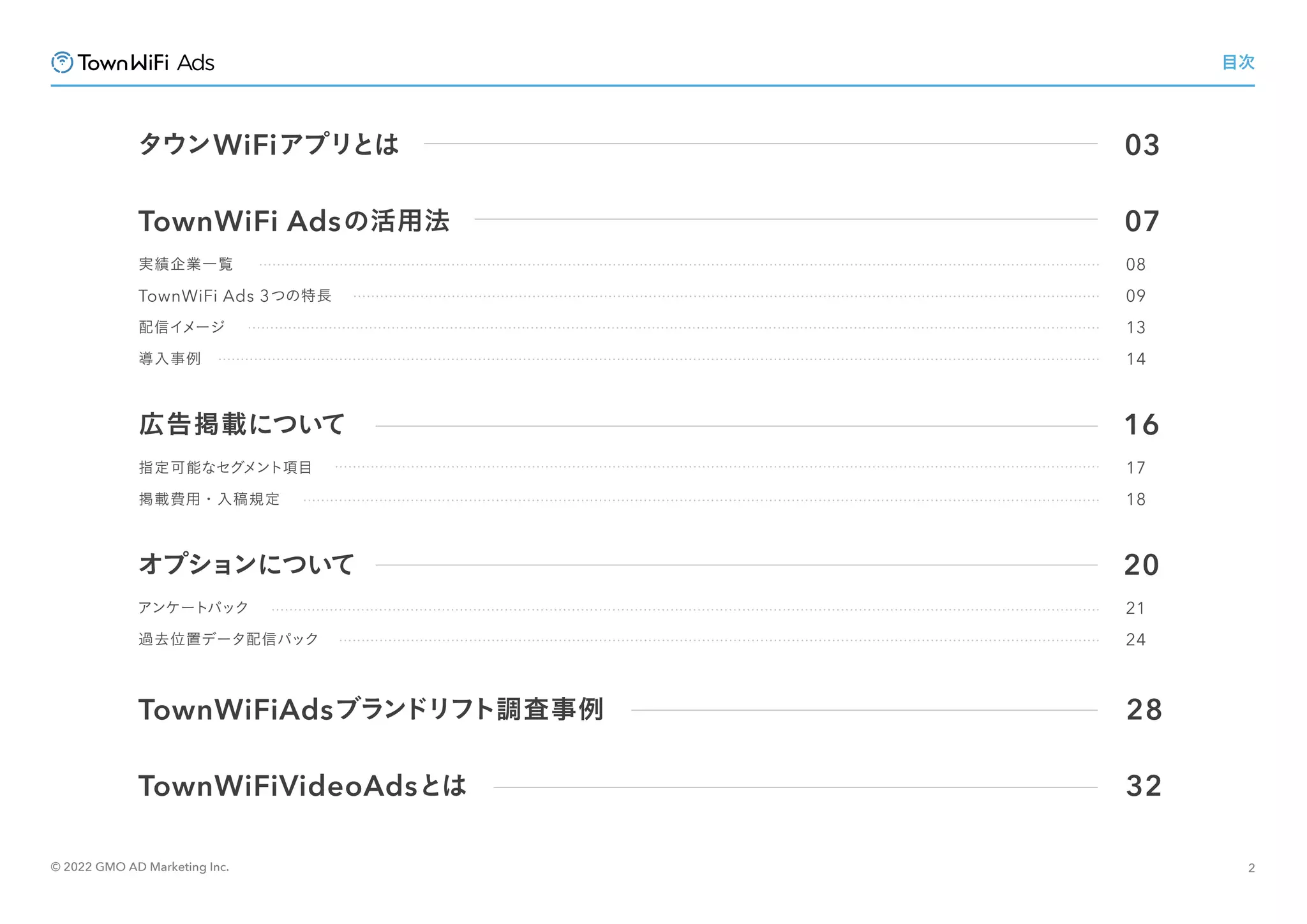
Task: Click the slide number 2 in footer
Action: click(x=1251, y=868)
